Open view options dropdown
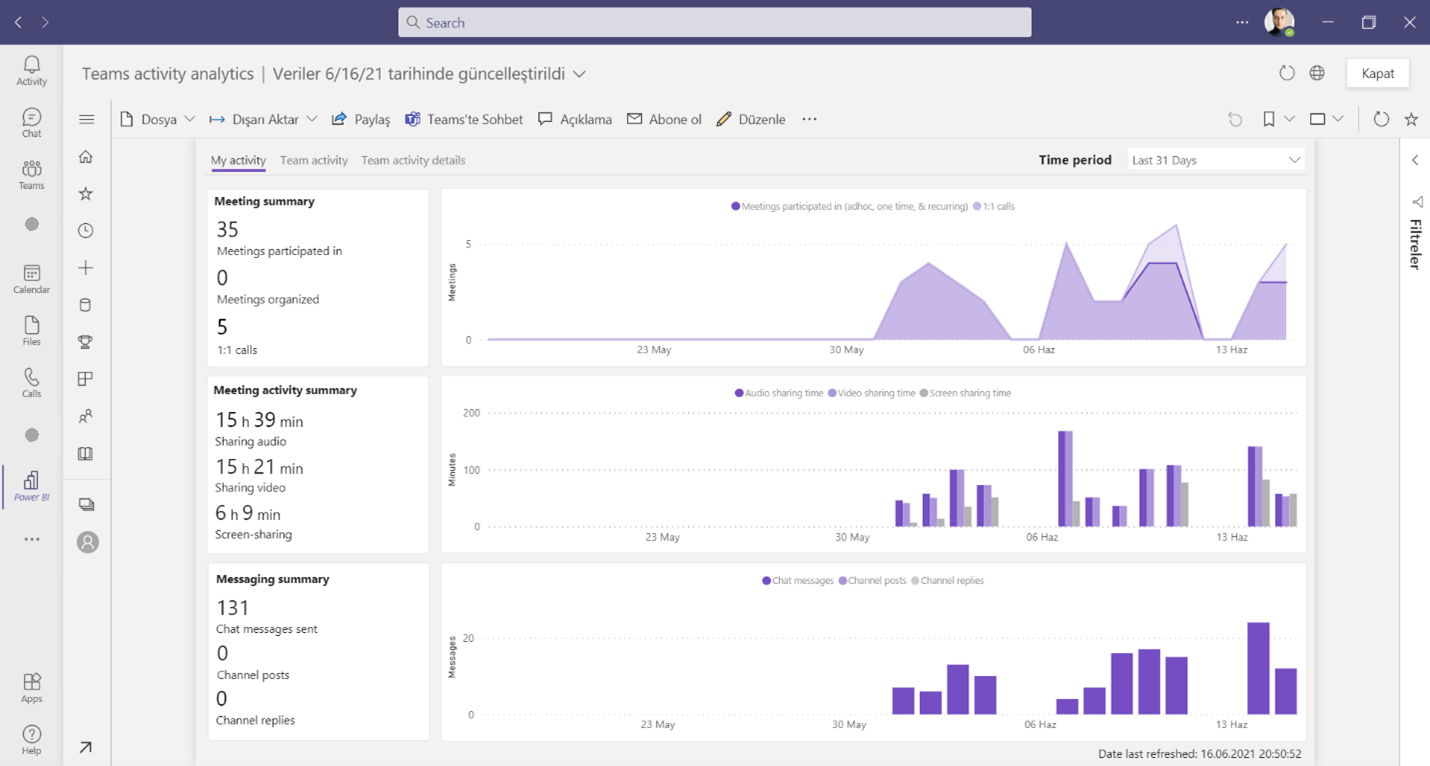Viewport: 1430px width, 766px height. point(1327,119)
